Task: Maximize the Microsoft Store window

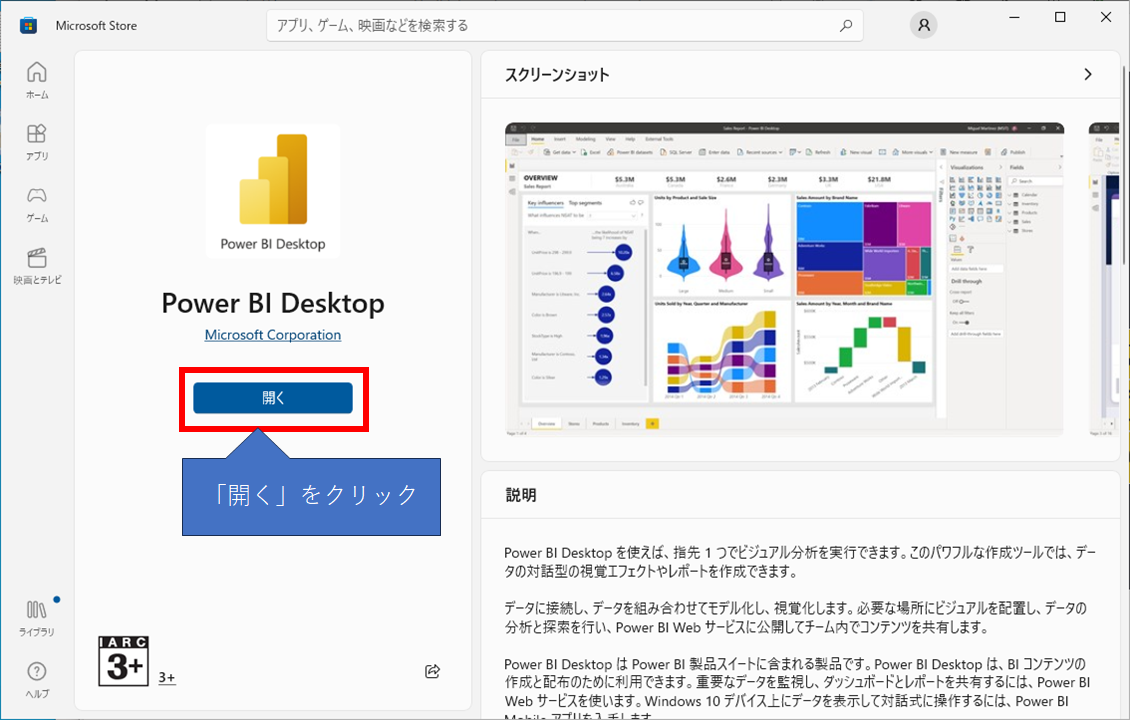Action: click(x=1060, y=17)
